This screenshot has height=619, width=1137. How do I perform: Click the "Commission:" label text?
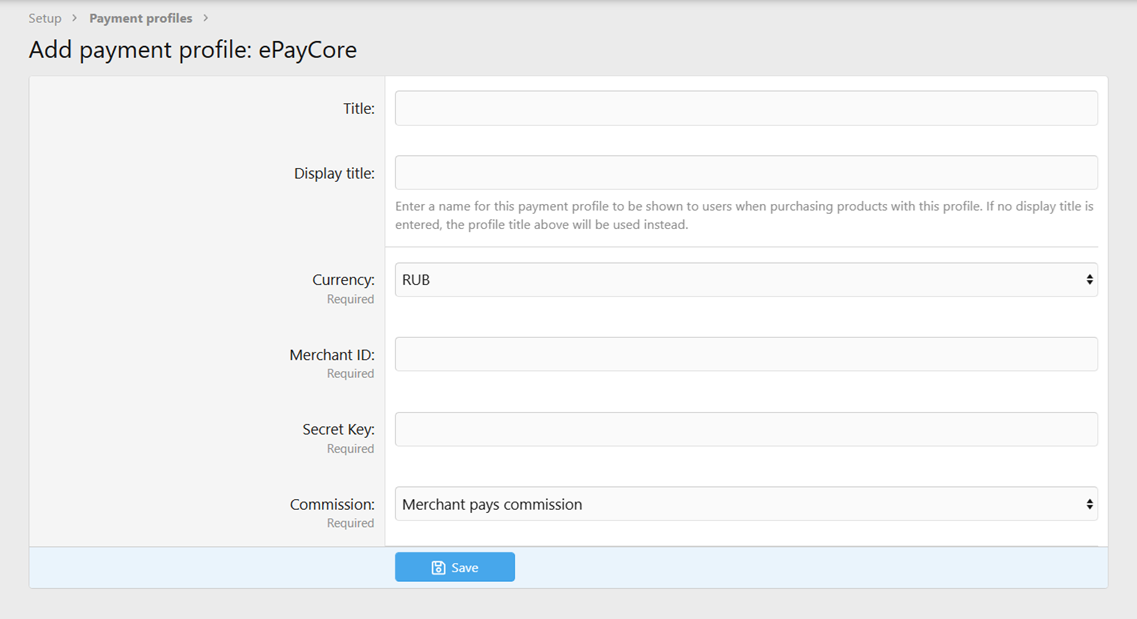332,505
